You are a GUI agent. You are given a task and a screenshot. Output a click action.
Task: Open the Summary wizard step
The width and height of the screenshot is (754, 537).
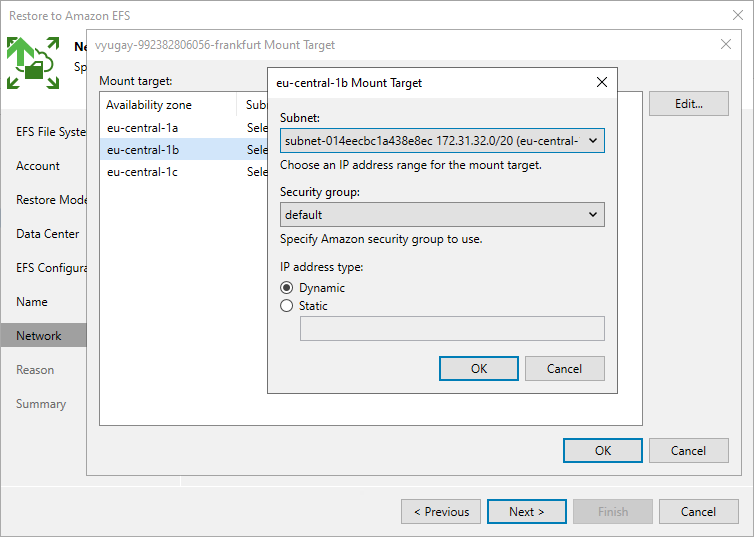click(x=41, y=404)
